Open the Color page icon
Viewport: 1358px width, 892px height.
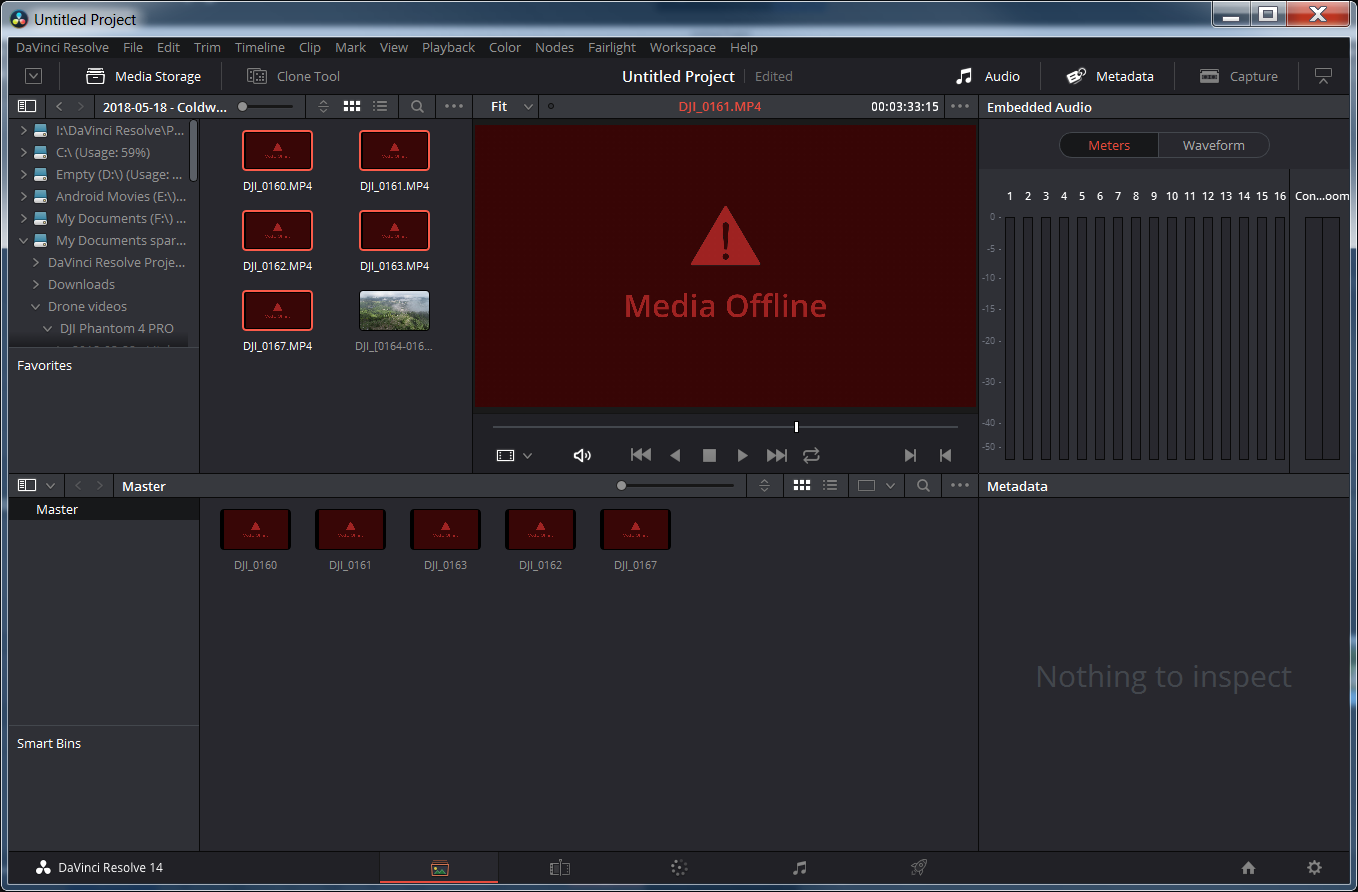(679, 868)
